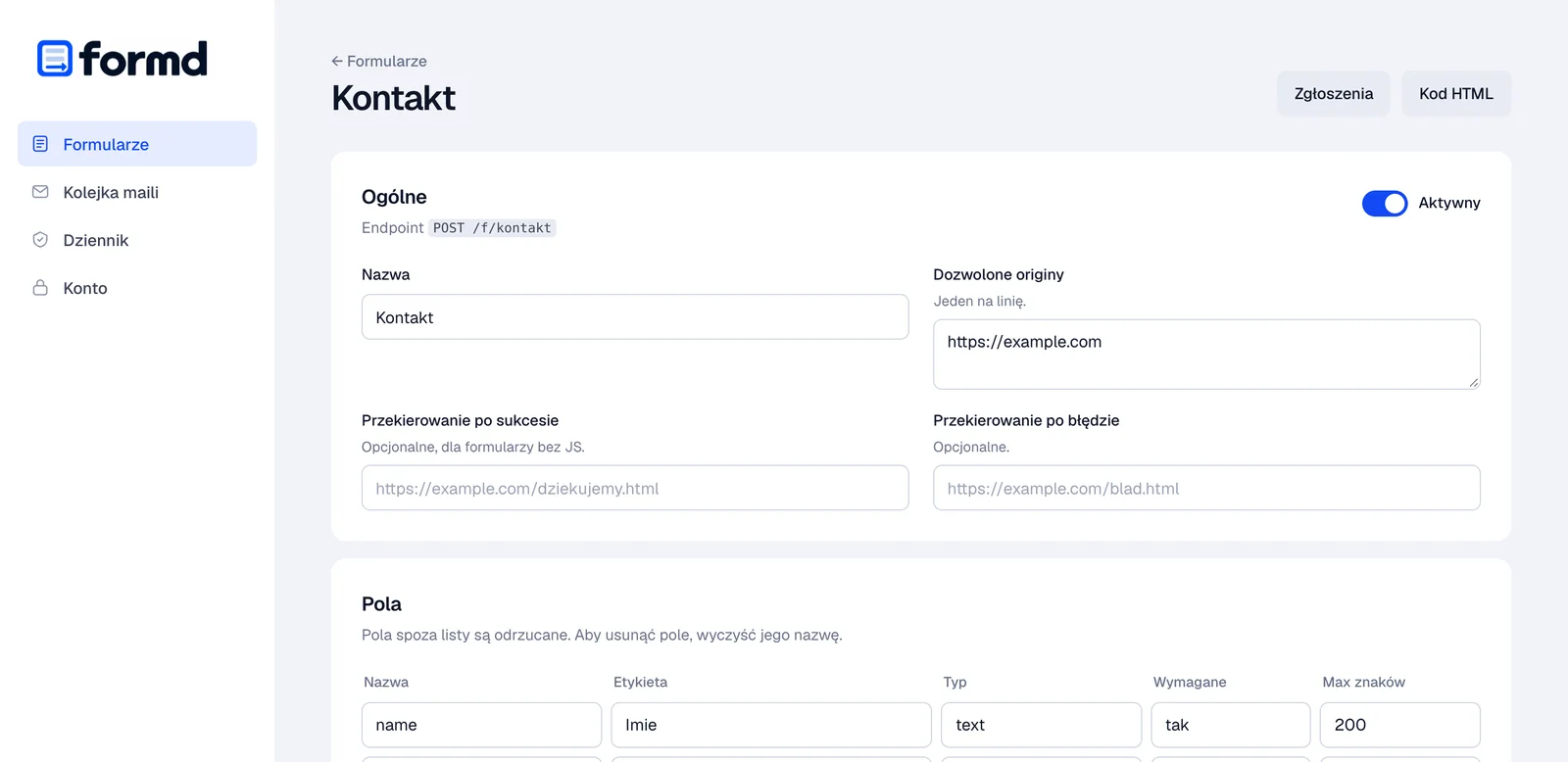Click the Dozwolone originy textarea
This screenshot has width=1568, height=762.
click(x=1206, y=355)
